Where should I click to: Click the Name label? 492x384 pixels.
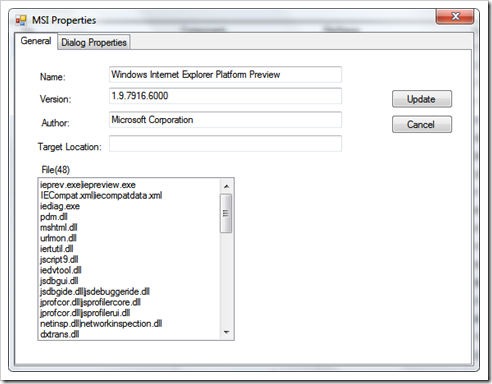[x=53, y=77]
